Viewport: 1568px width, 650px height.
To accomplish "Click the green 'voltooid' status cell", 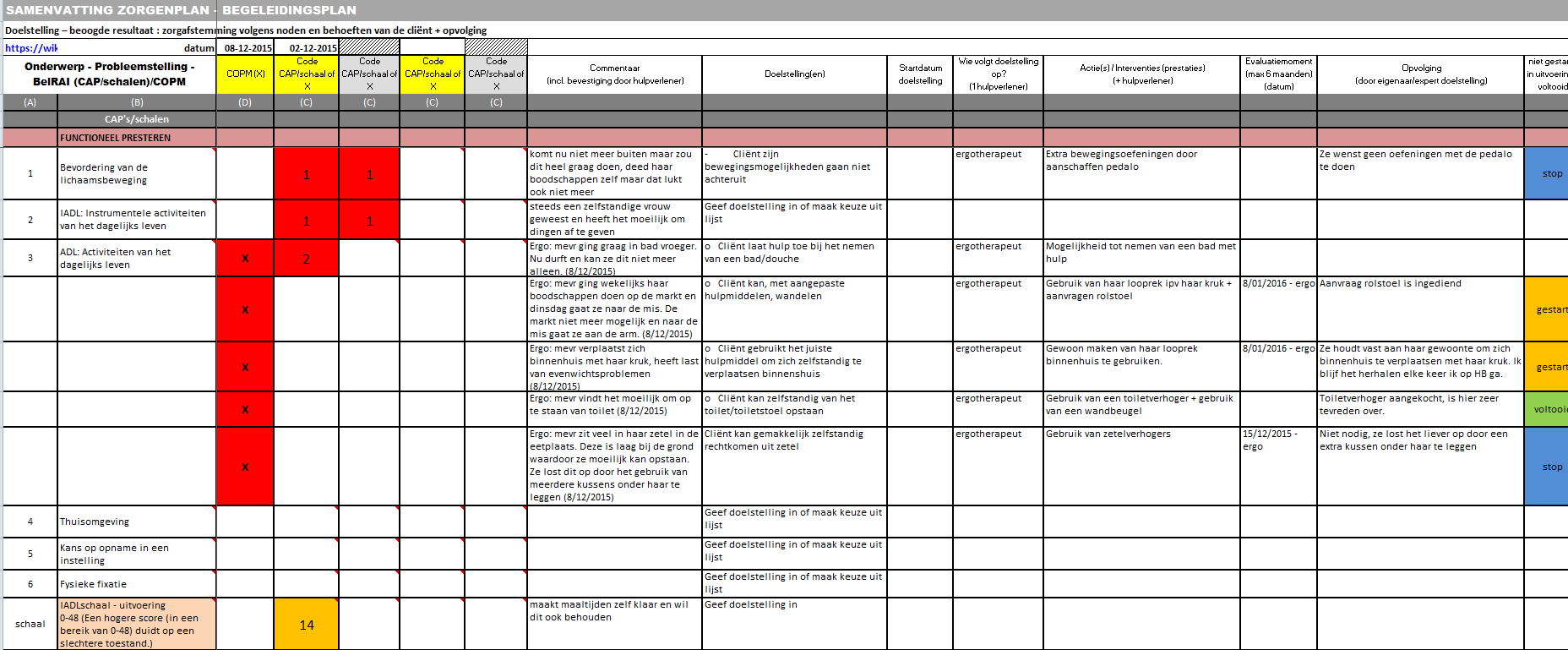I will click(x=1547, y=409).
